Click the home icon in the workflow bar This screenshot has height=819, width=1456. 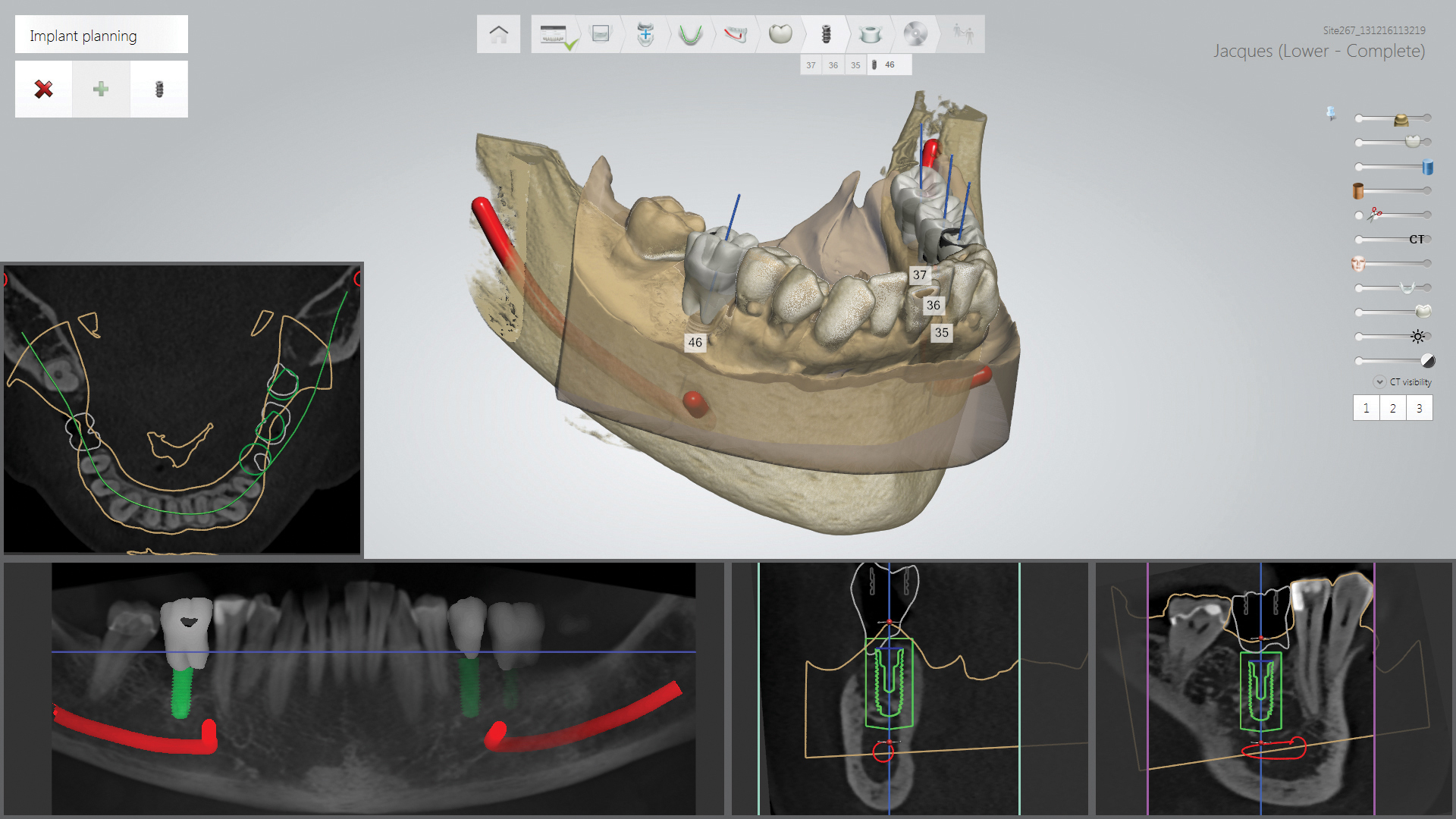pos(498,34)
